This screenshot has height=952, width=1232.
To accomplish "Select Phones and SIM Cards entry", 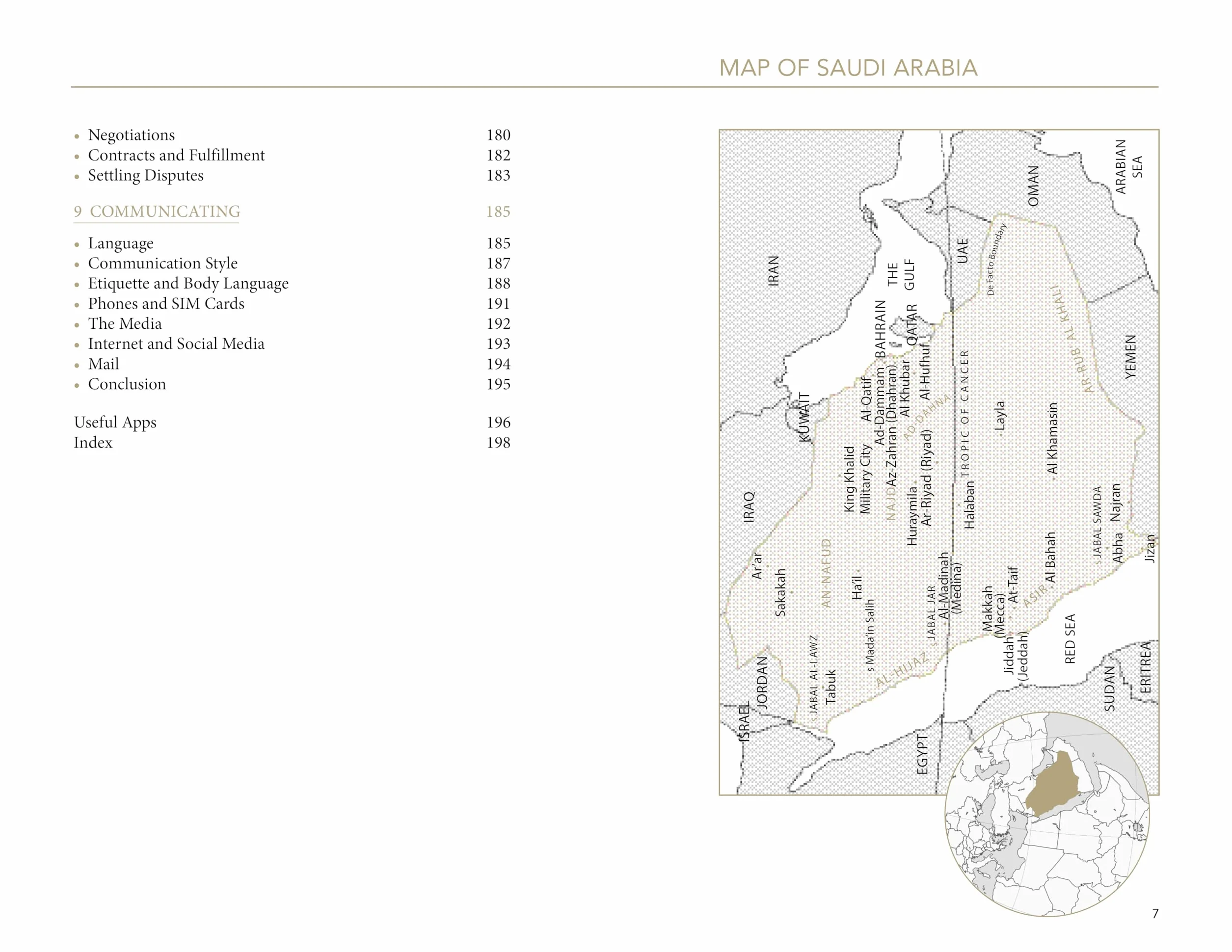I will point(166,303).
